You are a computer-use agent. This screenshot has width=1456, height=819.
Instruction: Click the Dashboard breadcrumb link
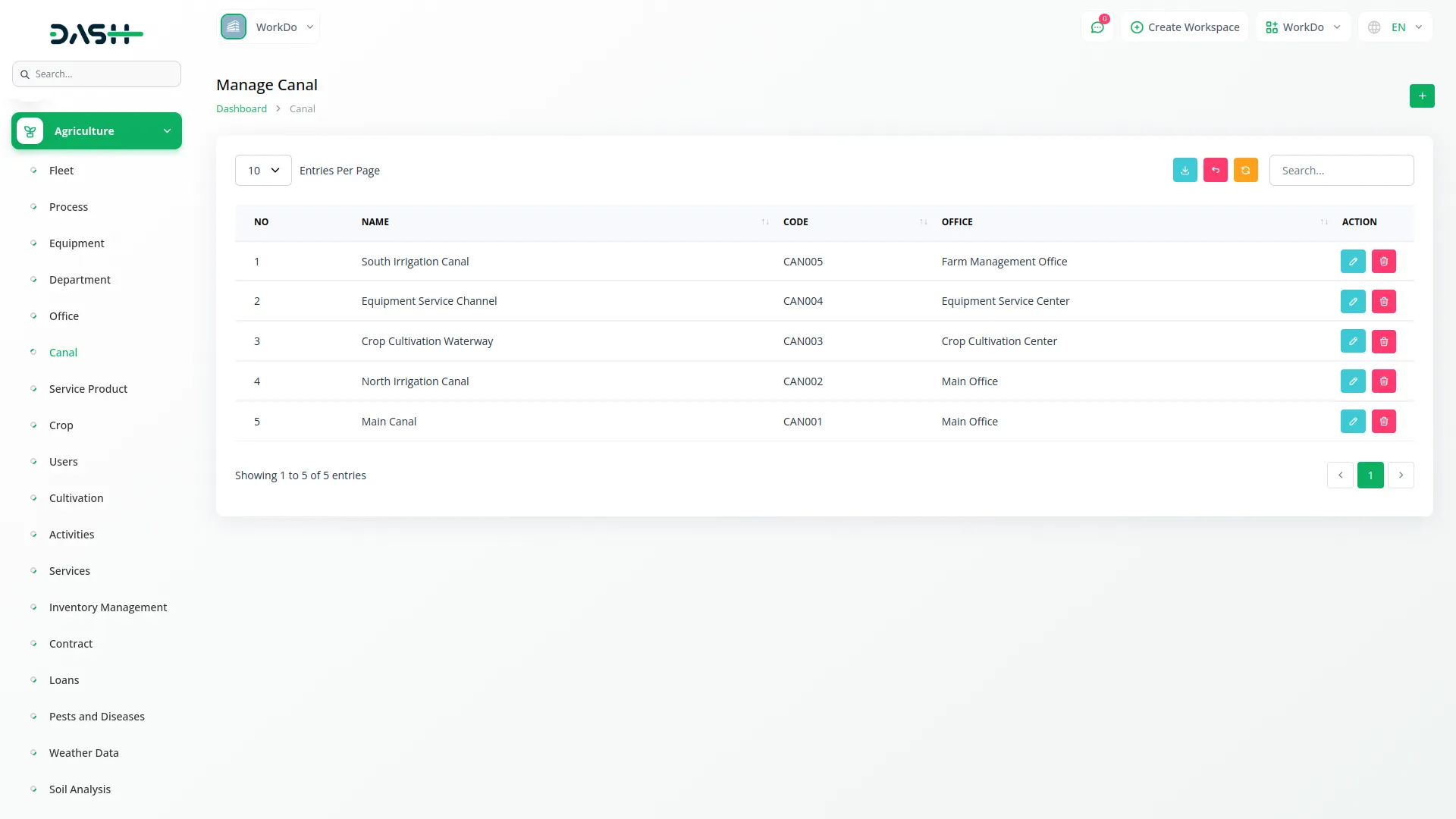[x=241, y=108]
